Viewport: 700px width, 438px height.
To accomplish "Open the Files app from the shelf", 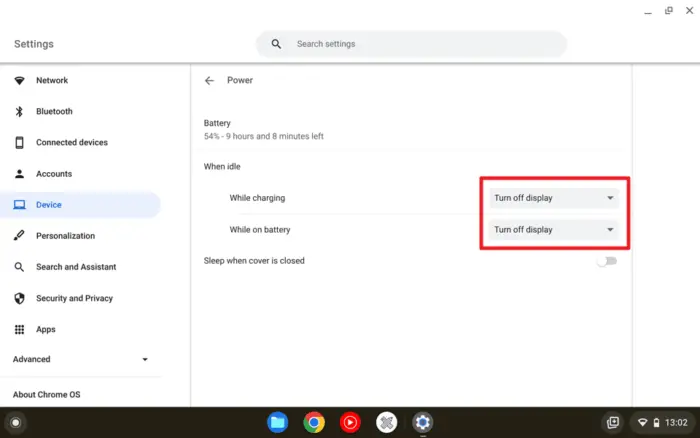I will click(x=278, y=422).
